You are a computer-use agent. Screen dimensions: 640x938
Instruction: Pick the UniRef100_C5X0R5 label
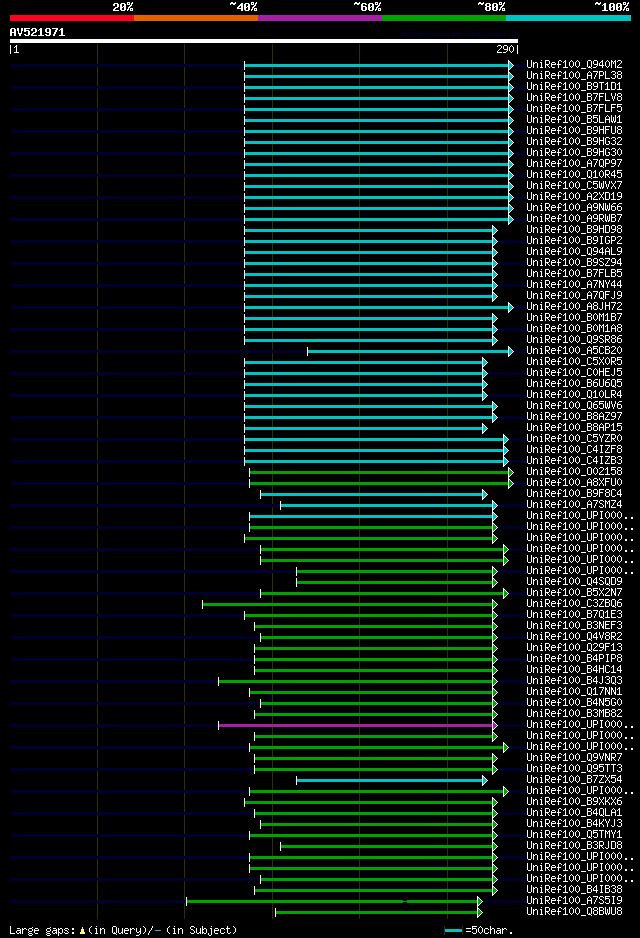tap(574, 361)
